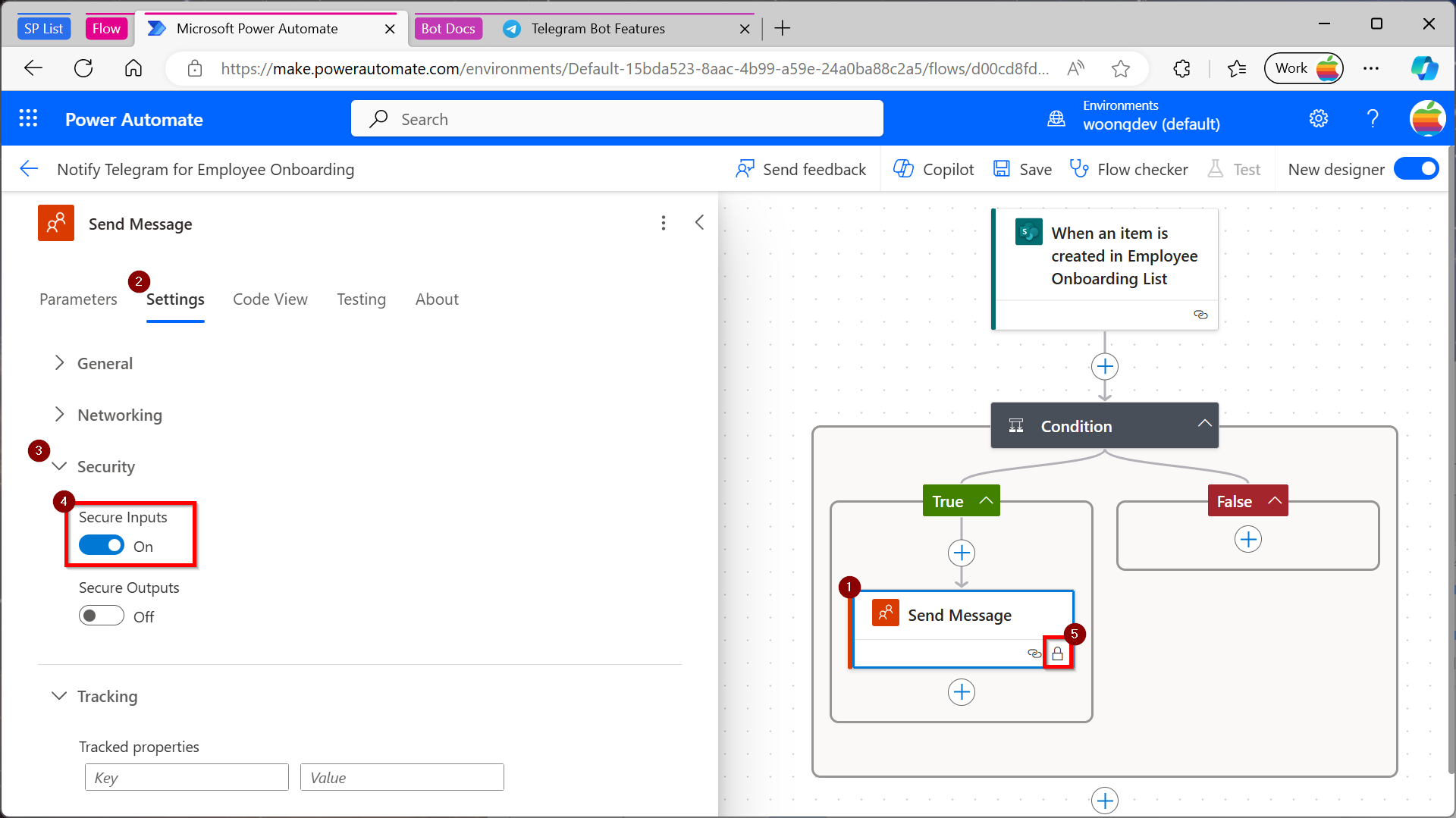Open browser settings and more menu
Viewport: 1456px width, 818px height.
tap(1371, 68)
